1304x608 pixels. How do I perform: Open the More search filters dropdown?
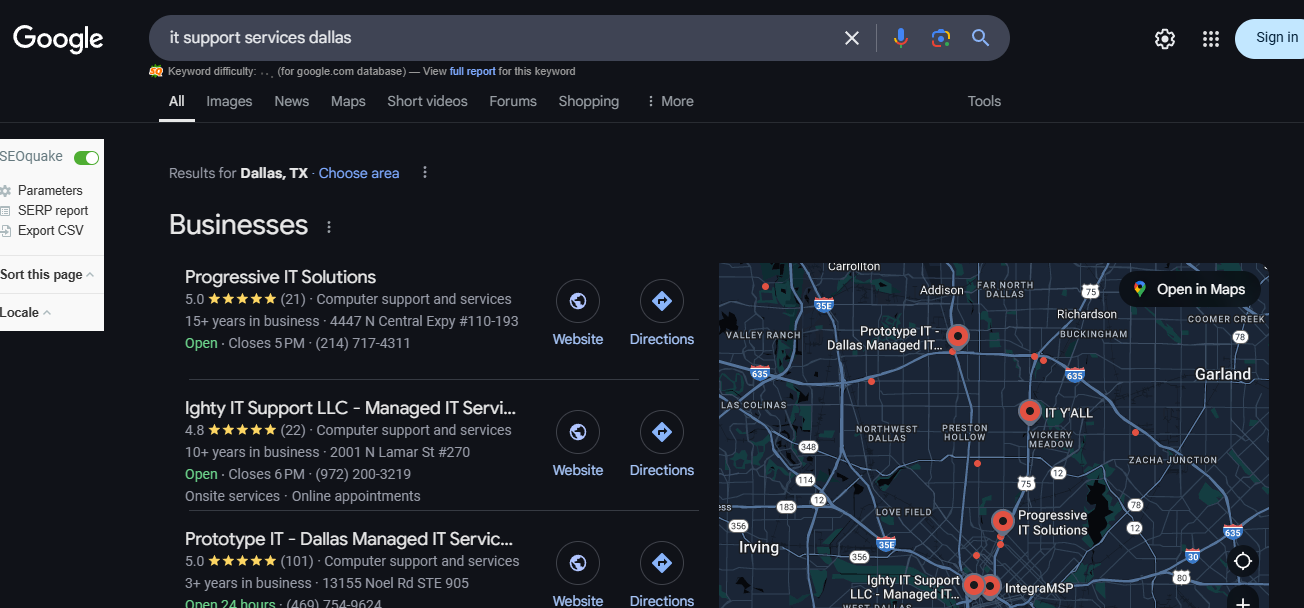point(670,101)
